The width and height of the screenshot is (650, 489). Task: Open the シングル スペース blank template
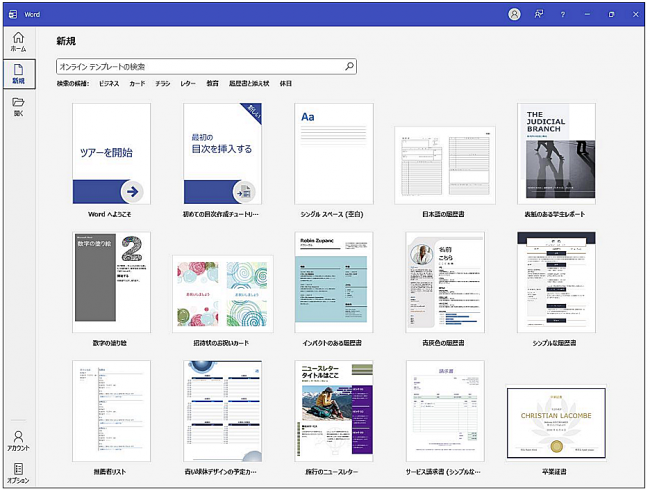(333, 153)
